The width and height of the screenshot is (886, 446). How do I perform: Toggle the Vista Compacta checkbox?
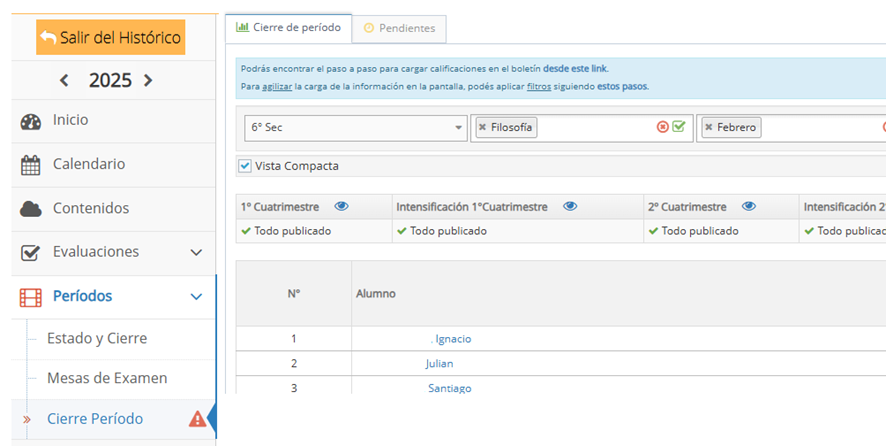[245, 166]
